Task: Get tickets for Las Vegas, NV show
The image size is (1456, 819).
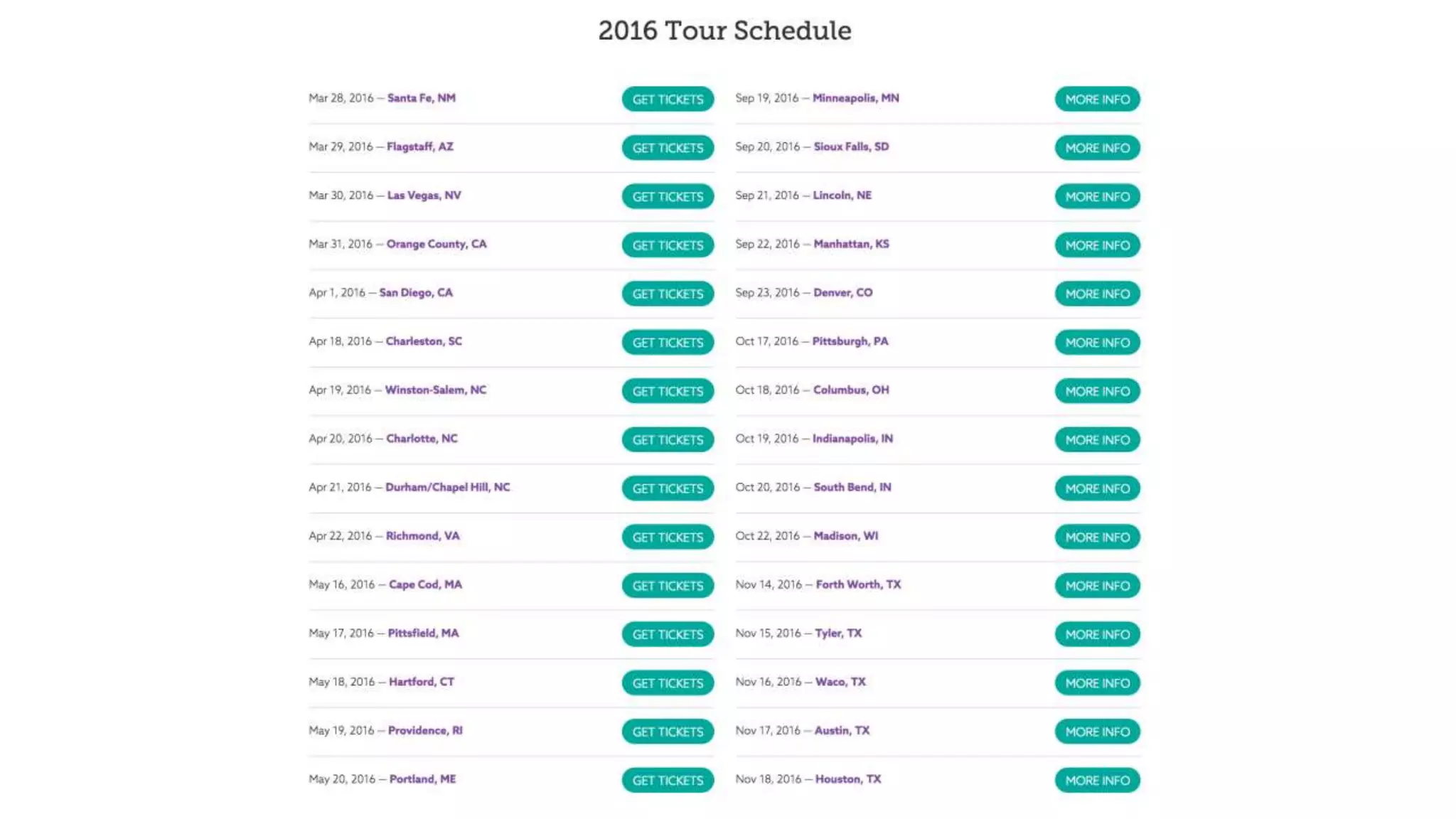Action: pos(667,197)
